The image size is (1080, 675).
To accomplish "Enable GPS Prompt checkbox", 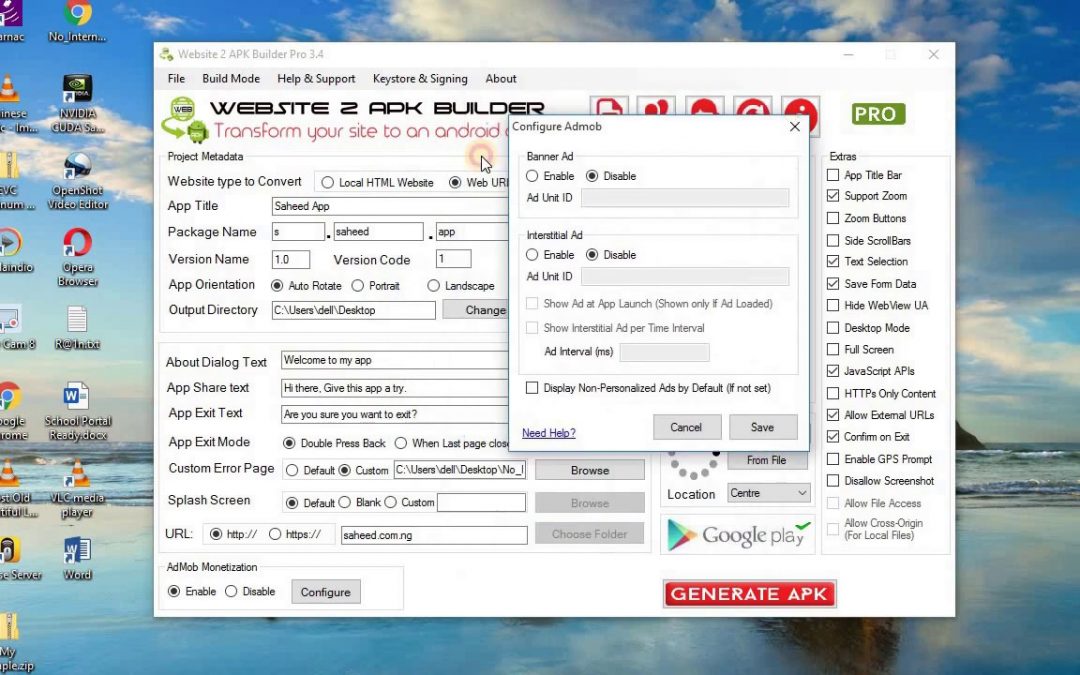I will point(833,459).
